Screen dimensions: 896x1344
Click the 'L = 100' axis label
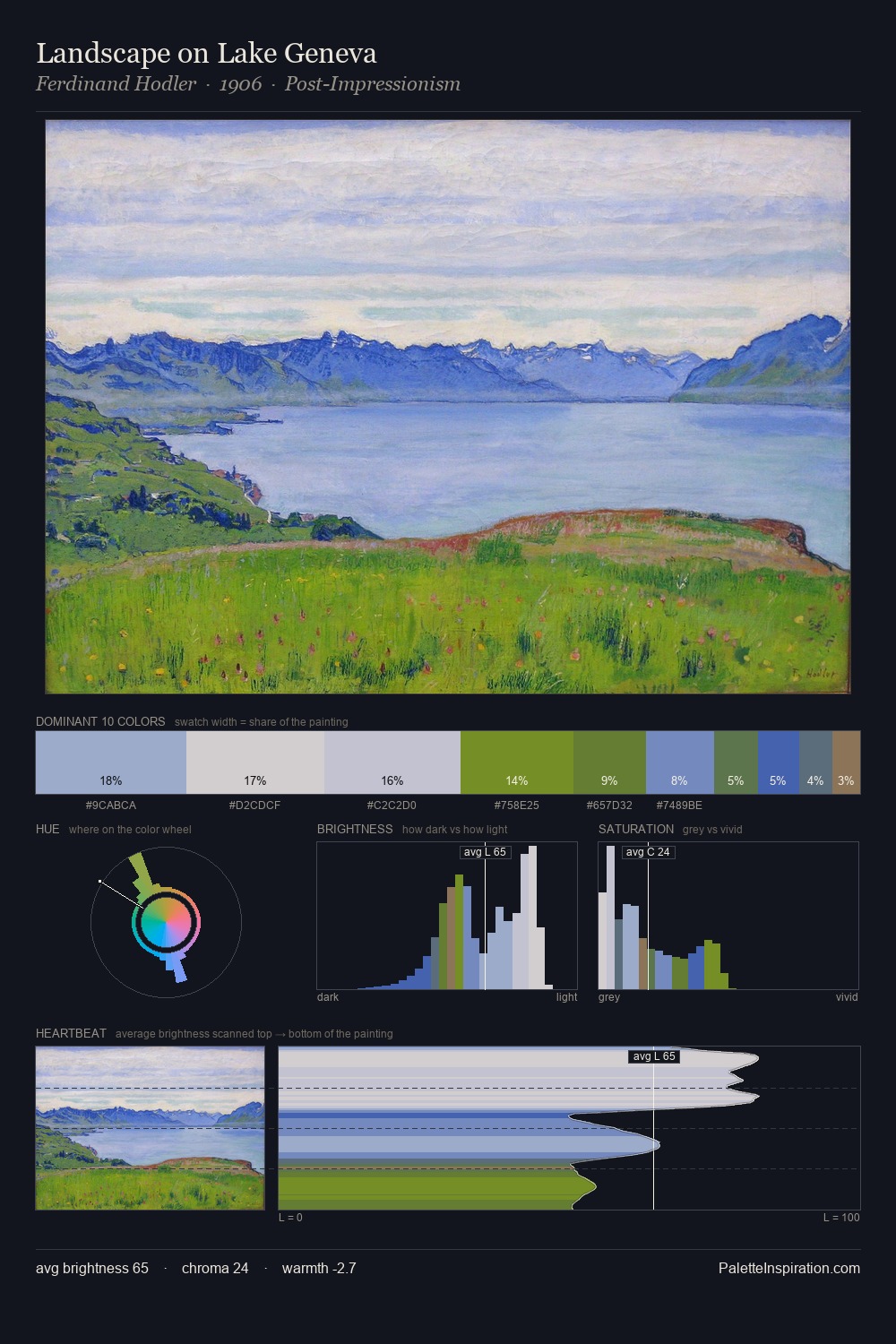[841, 1218]
